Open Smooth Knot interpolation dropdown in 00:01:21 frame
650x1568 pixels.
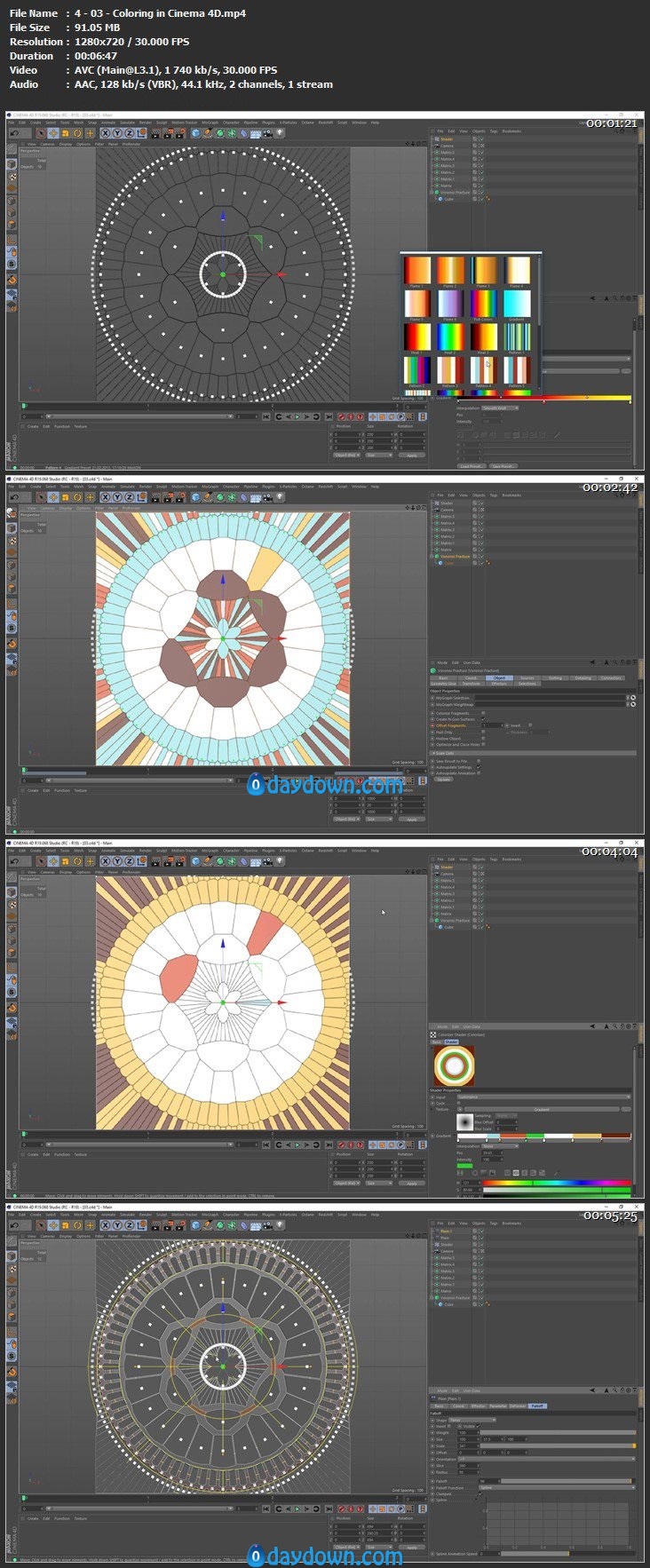click(x=500, y=408)
